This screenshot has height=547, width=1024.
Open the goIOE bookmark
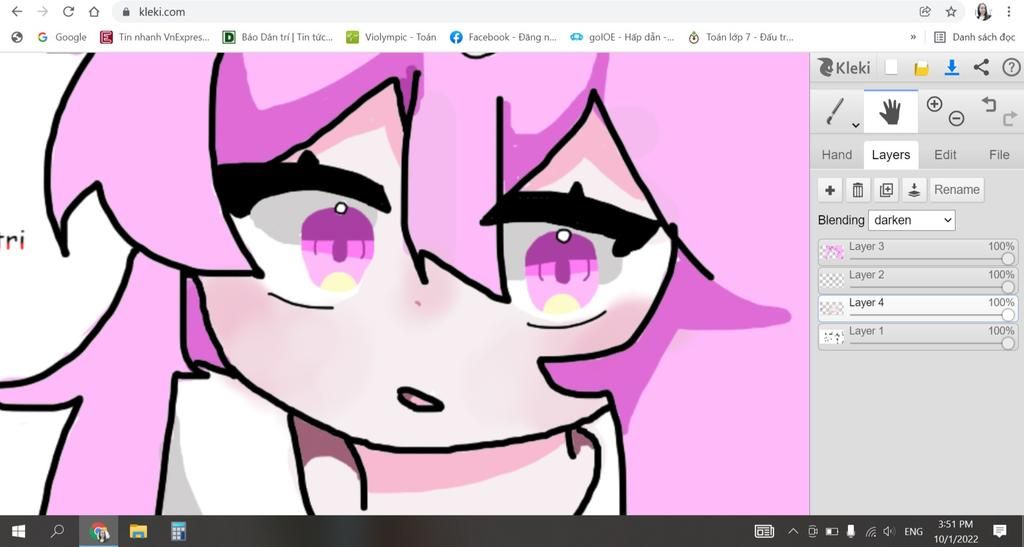click(x=622, y=37)
